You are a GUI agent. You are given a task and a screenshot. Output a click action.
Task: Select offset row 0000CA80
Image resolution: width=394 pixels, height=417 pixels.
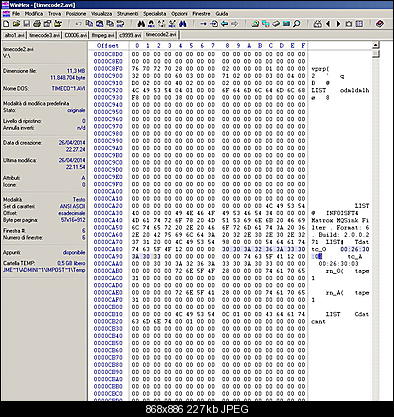click(108, 249)
